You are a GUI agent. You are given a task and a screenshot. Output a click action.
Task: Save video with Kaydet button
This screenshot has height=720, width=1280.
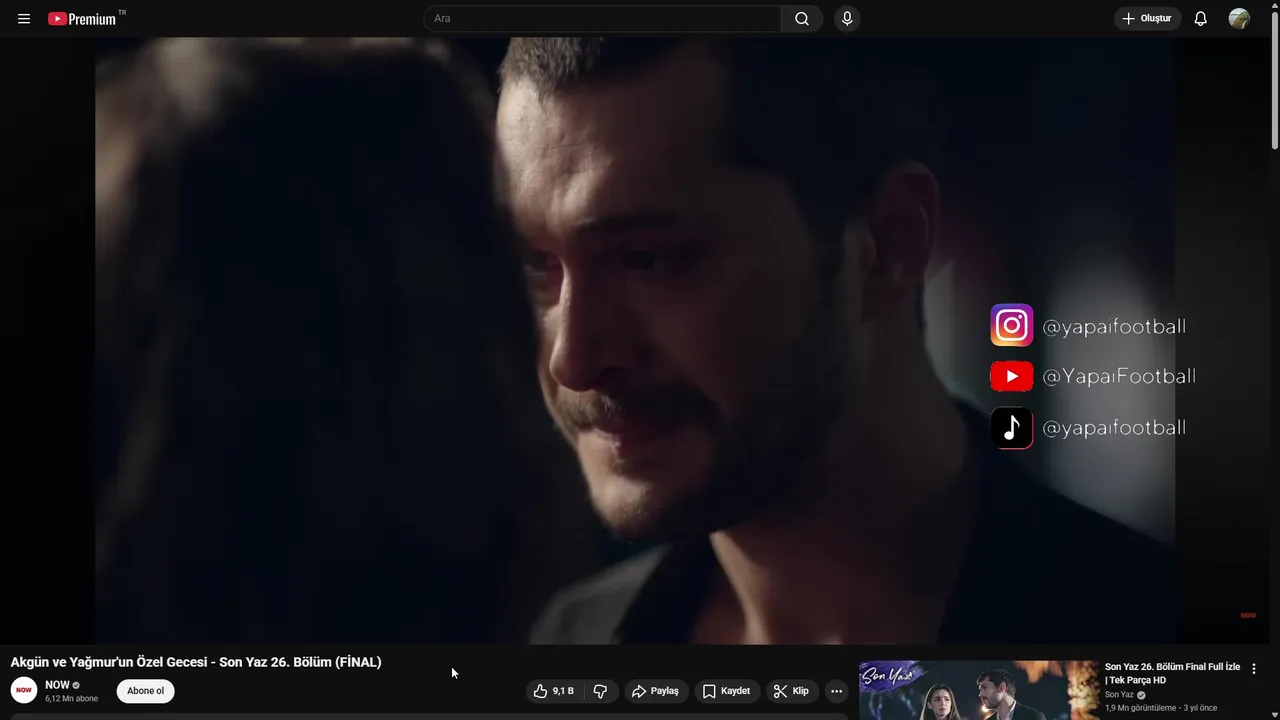coord(727,691)
